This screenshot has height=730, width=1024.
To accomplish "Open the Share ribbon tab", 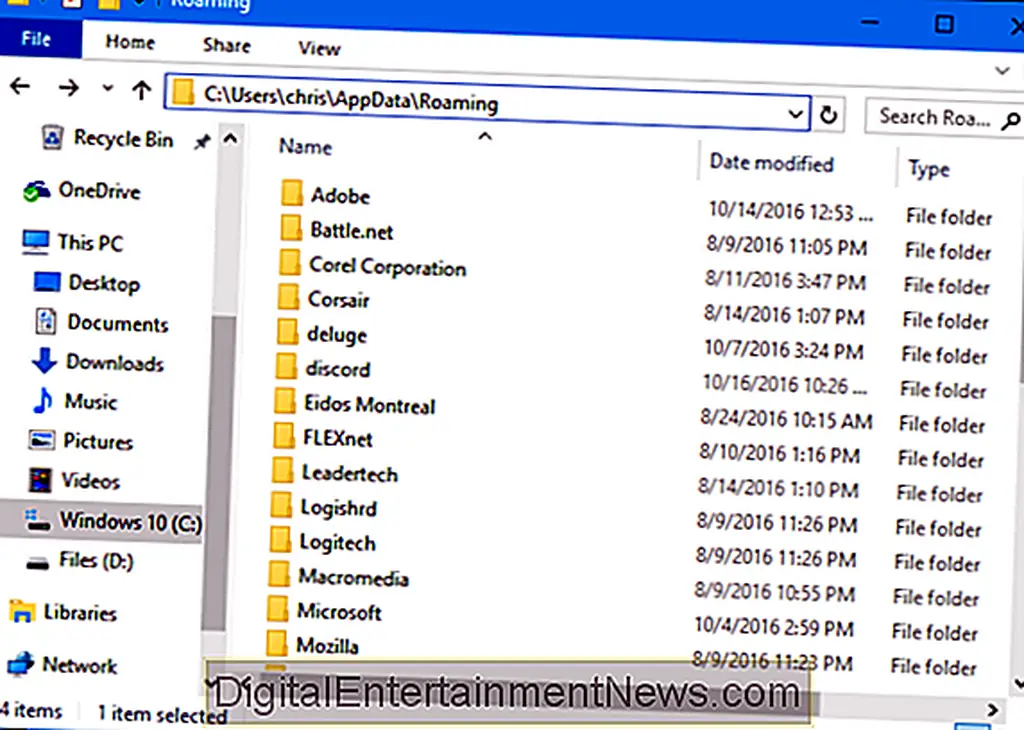I will [226, 45].
